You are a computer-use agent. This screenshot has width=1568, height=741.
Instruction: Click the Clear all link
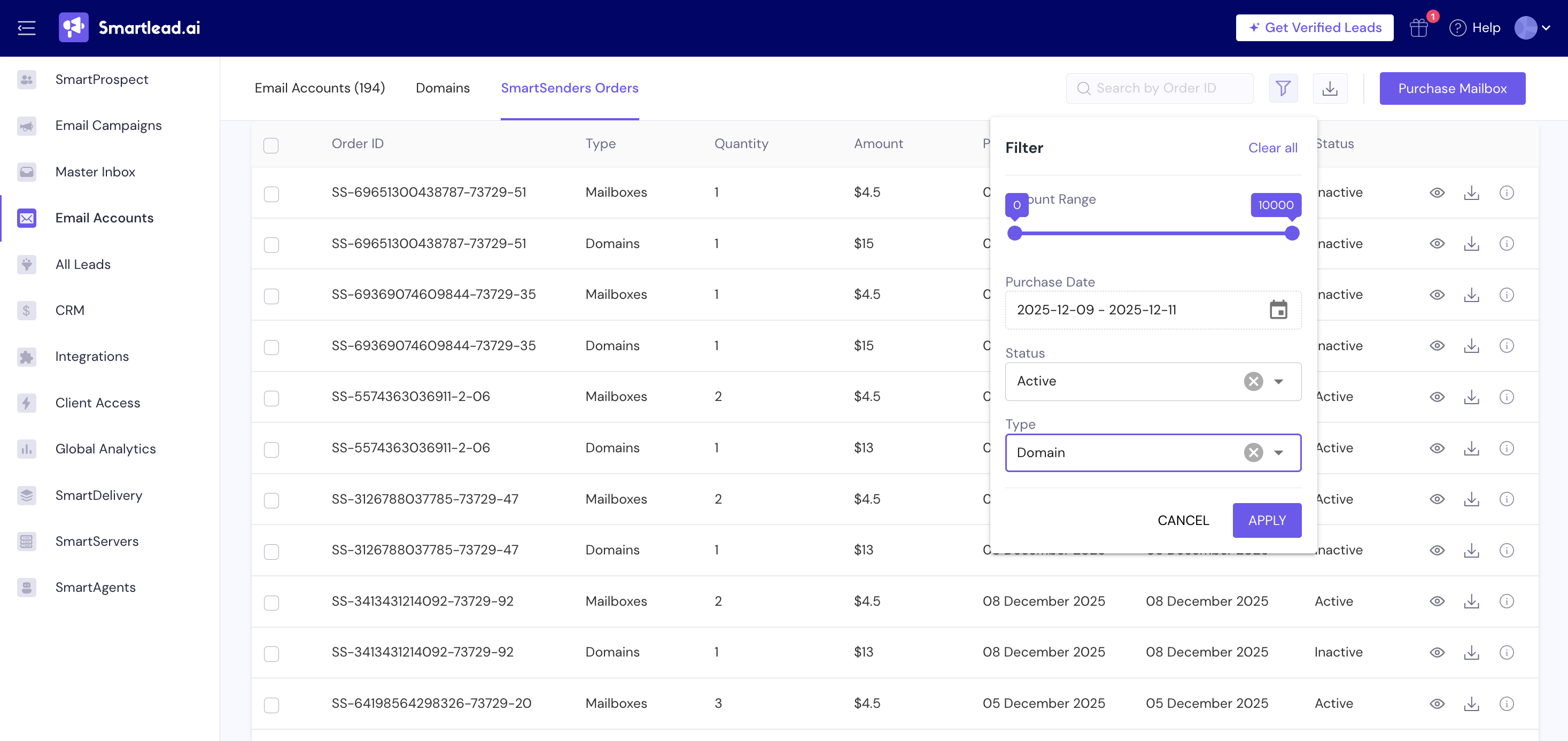1273,148
